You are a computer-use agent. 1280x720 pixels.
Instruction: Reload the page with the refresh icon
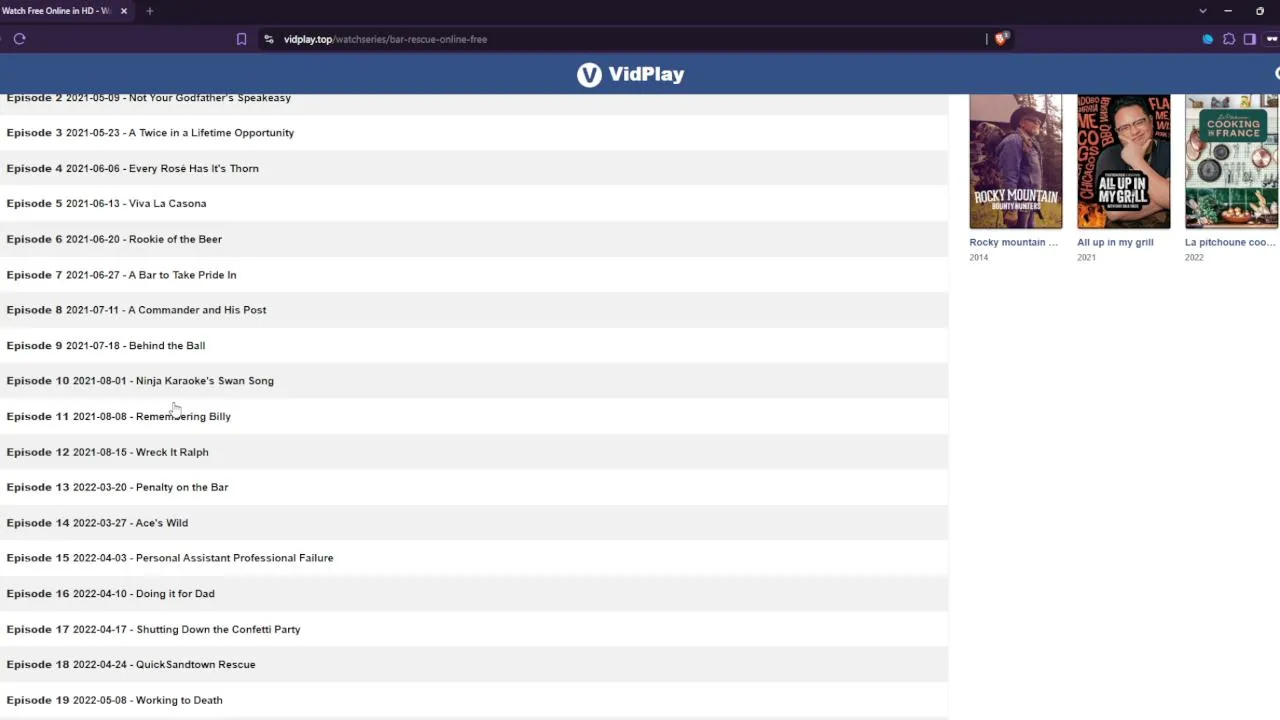[x=19, y=39]
